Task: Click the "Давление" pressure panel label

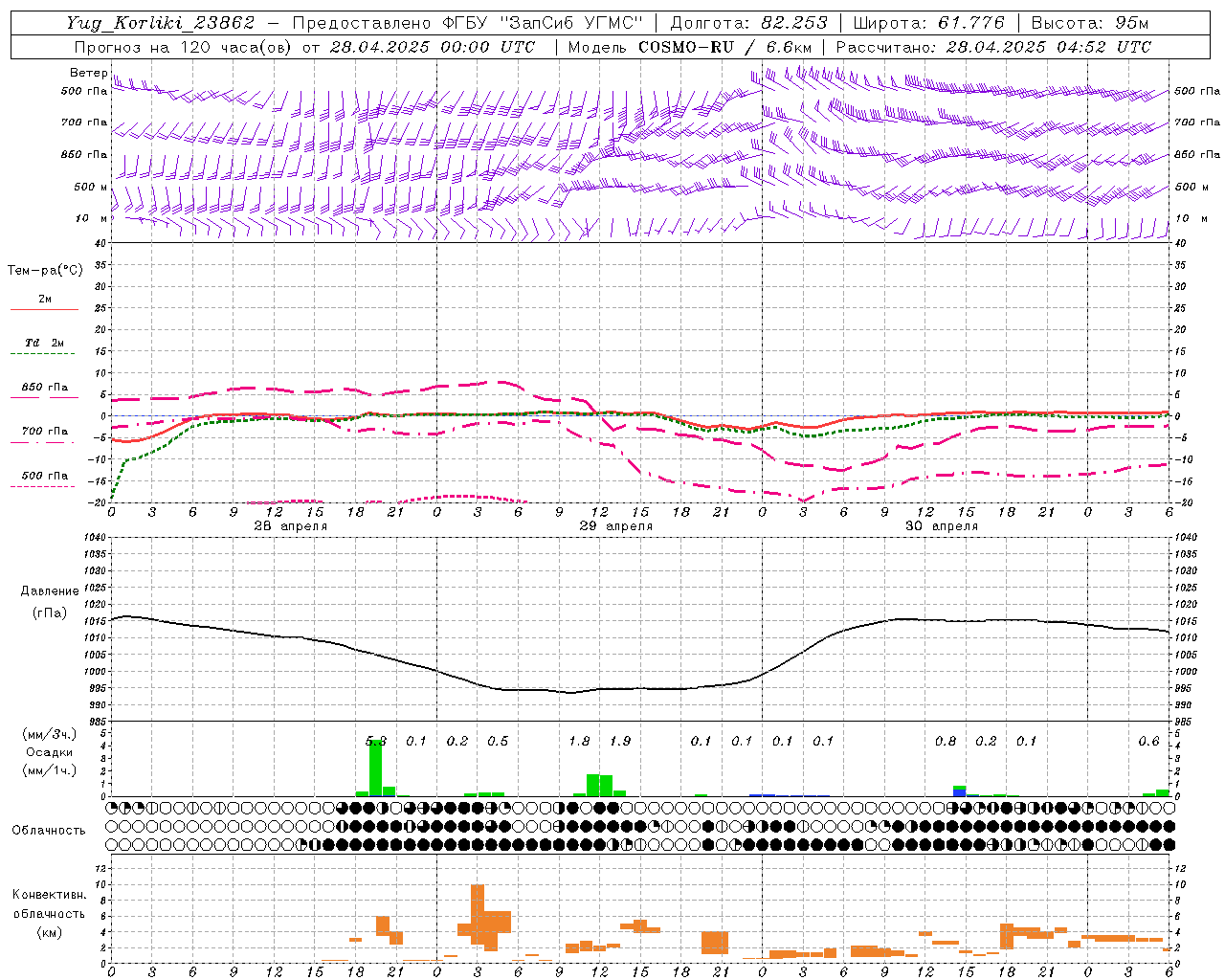Action: coord(50,591)
